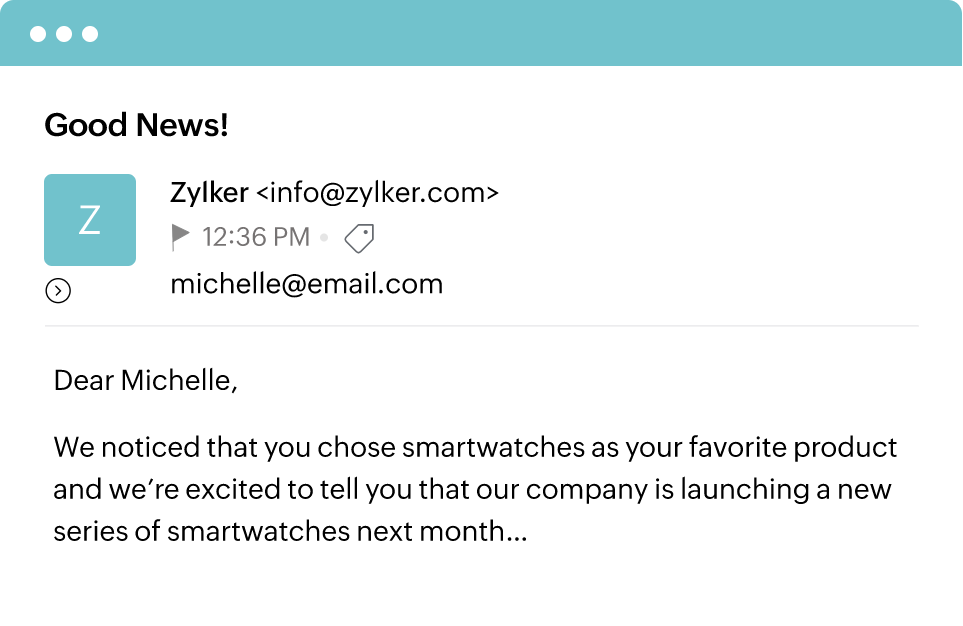Viewport: 963px width, 626px height.
Task: Expand the recipient details chevron
Action: click(58, 291)
